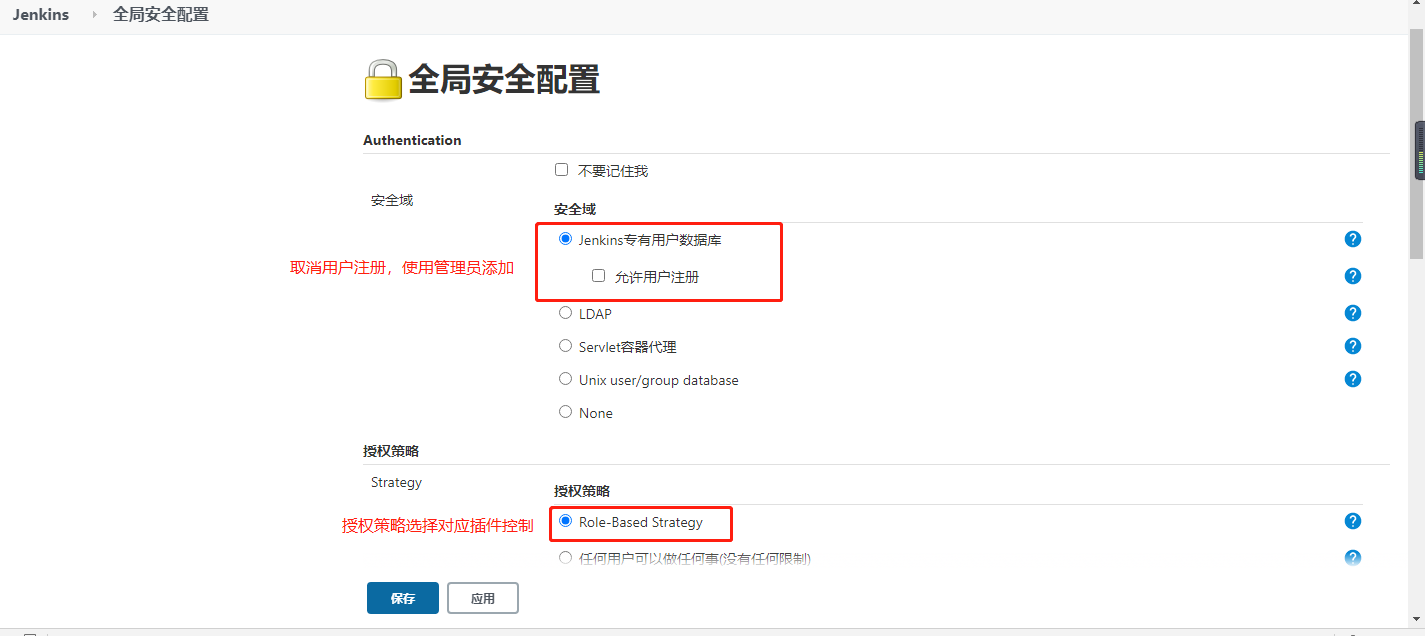The width and height of the screenshot is (1425, 636).
Task: Open help for the 安全域 section
Action: tap(1352, 239)
